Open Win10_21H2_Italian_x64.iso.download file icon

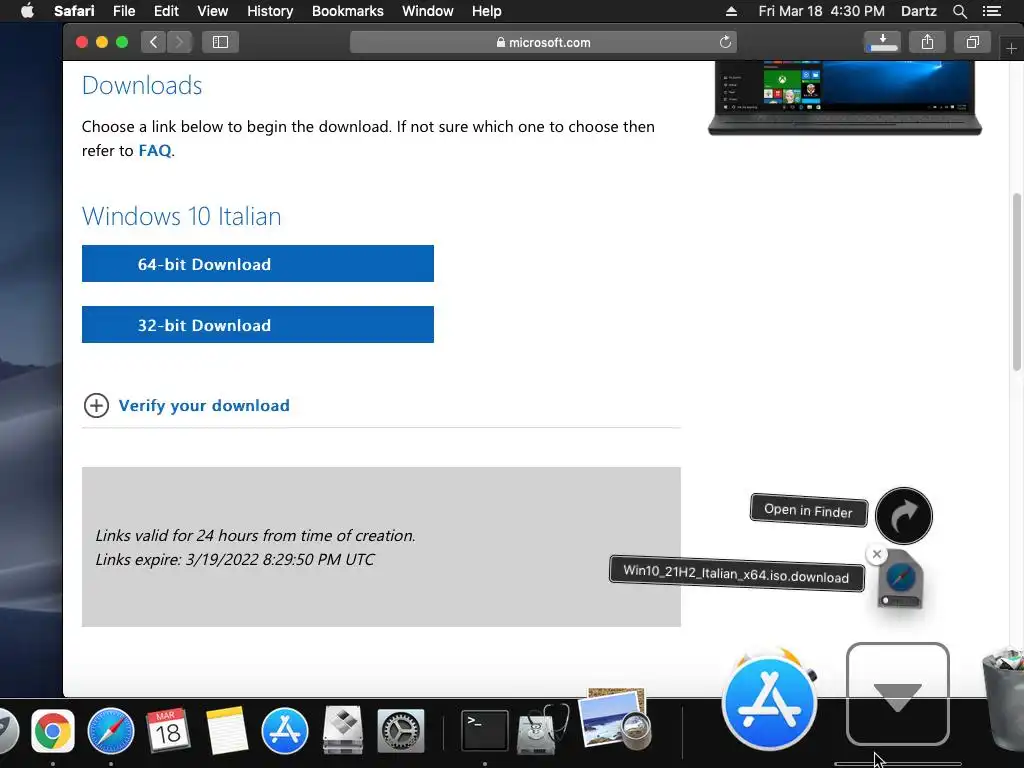pos(900,580)
